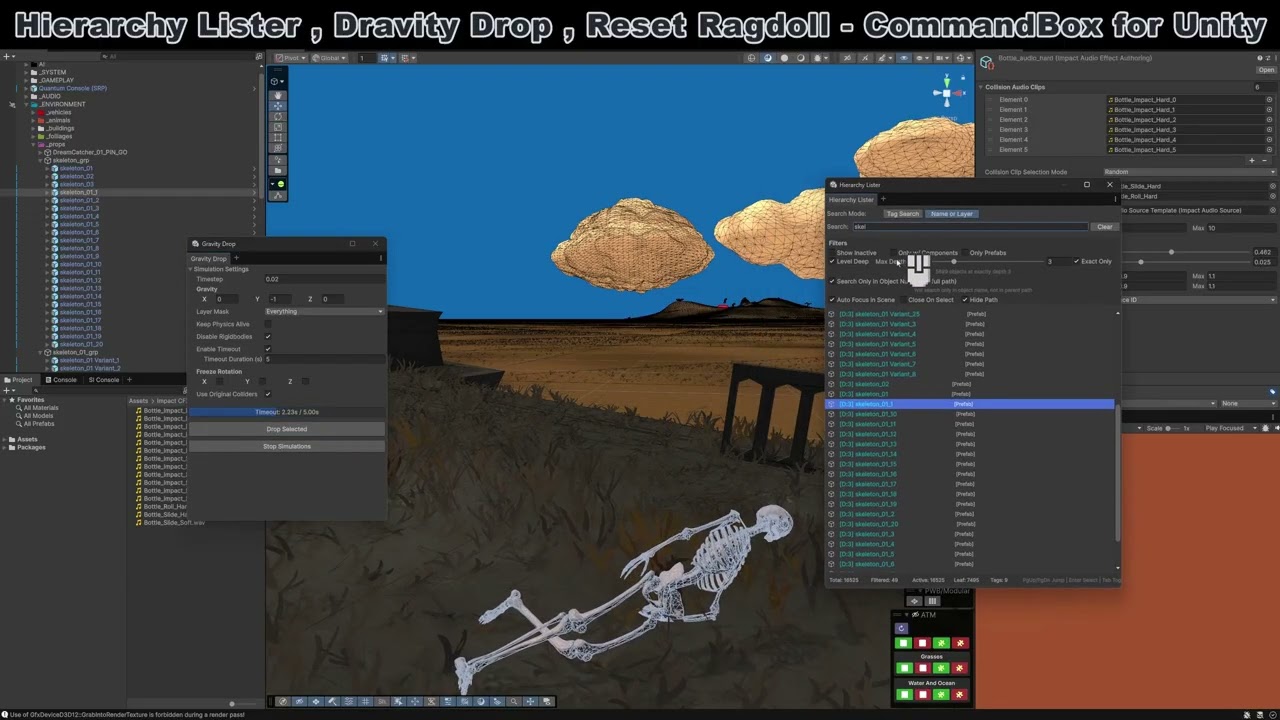Screen dimensions: 1280x720
Task: Click the Drop Selected button
Action: 287,429
